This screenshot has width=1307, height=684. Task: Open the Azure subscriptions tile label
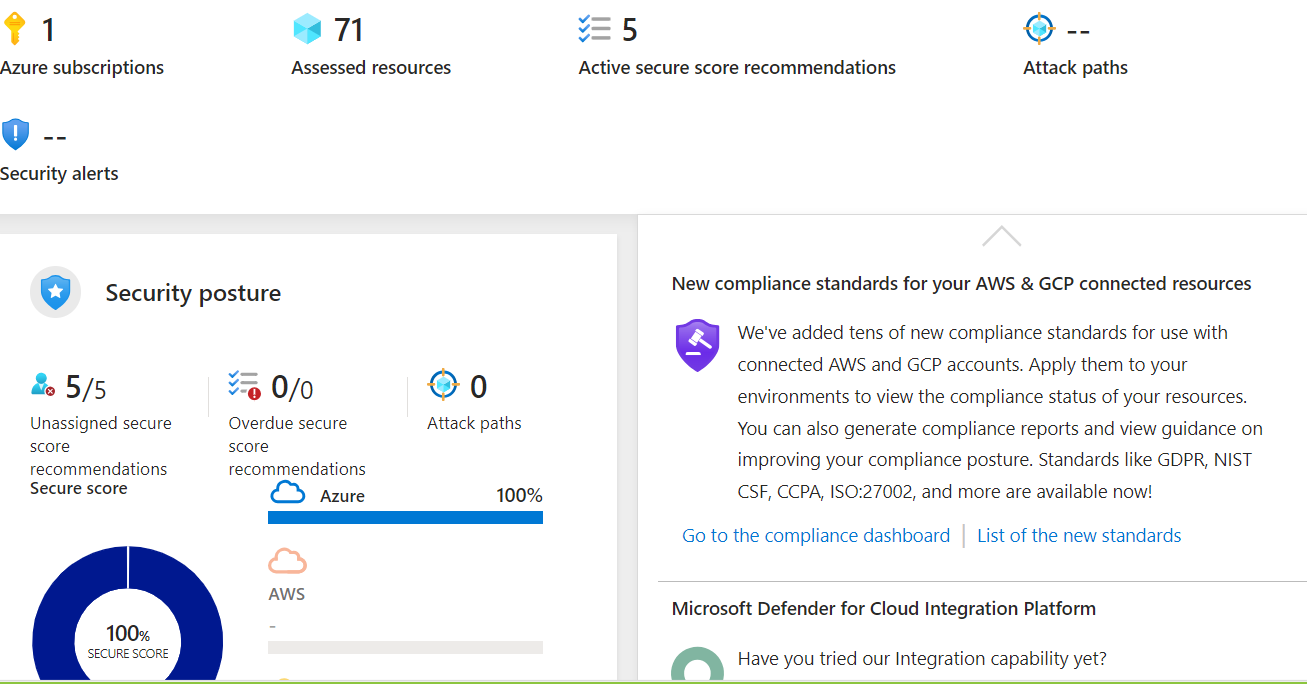tap(82, 68)
